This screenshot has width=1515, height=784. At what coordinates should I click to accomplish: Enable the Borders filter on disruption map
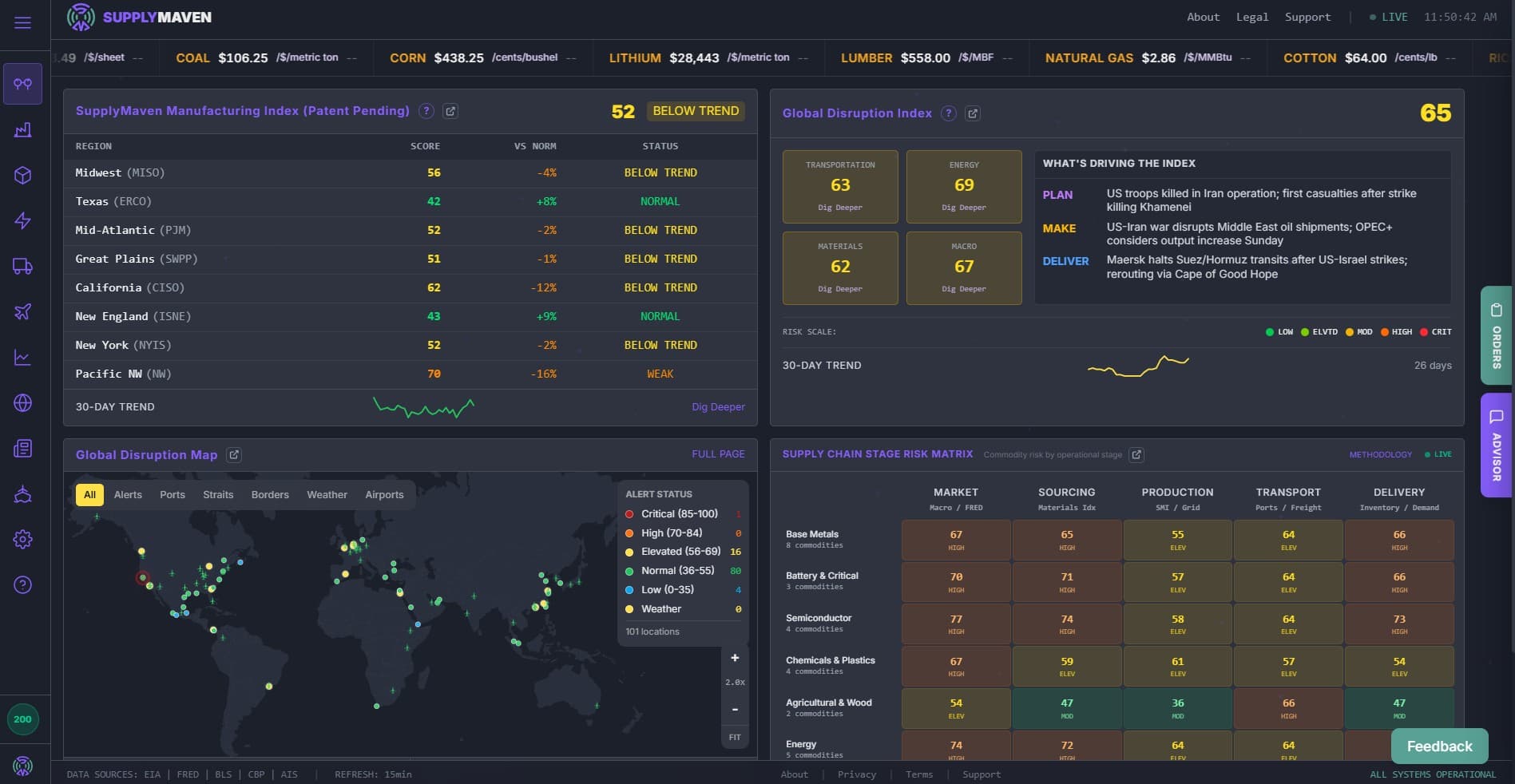pos(269,495)
